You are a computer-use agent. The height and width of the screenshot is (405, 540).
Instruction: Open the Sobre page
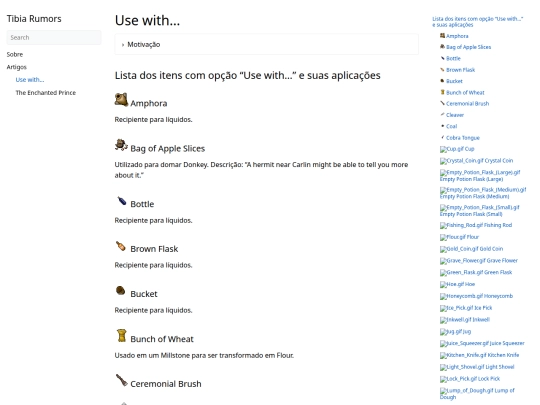15,54
